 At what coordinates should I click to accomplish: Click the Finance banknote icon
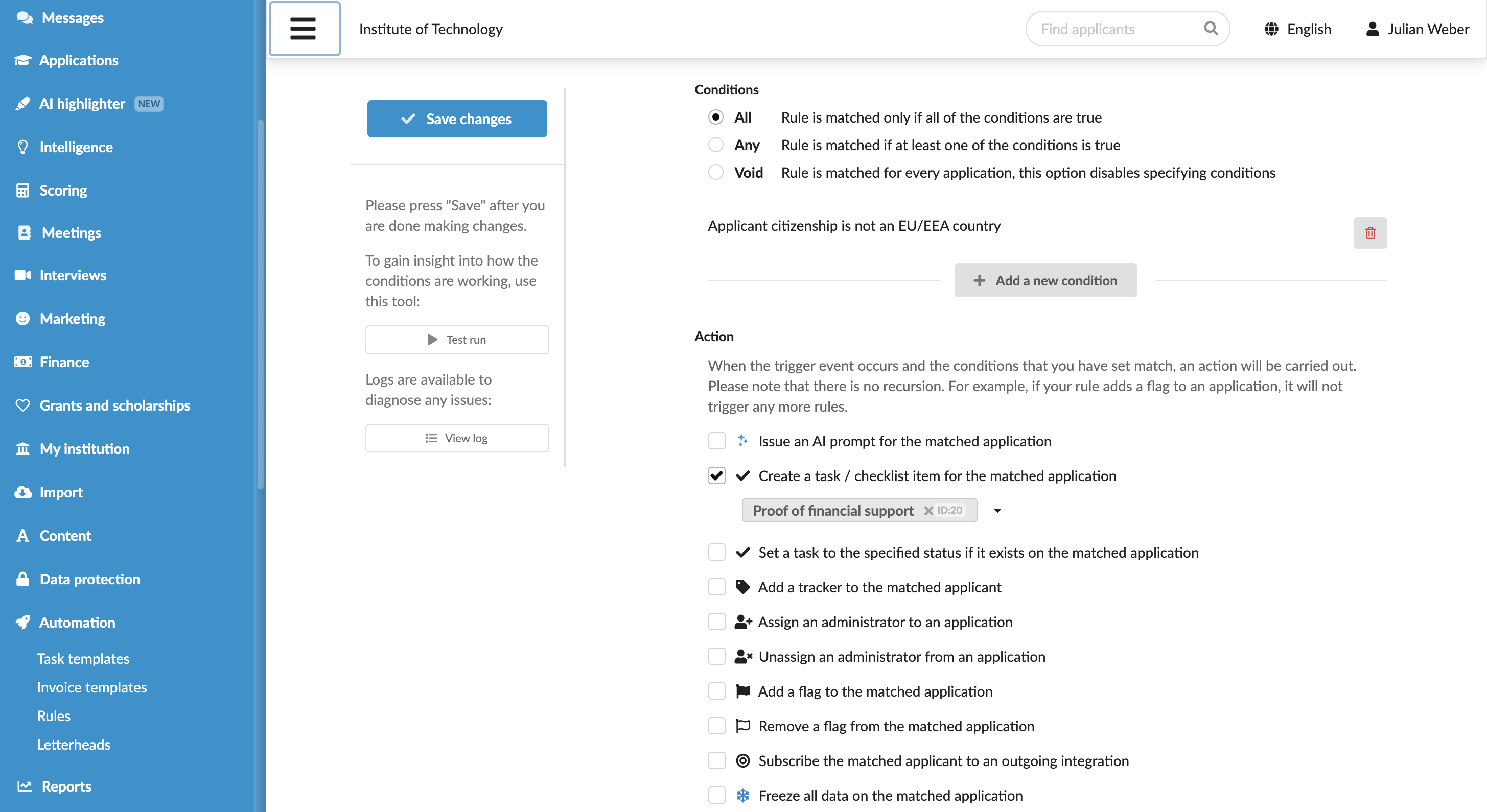point(22,362)
